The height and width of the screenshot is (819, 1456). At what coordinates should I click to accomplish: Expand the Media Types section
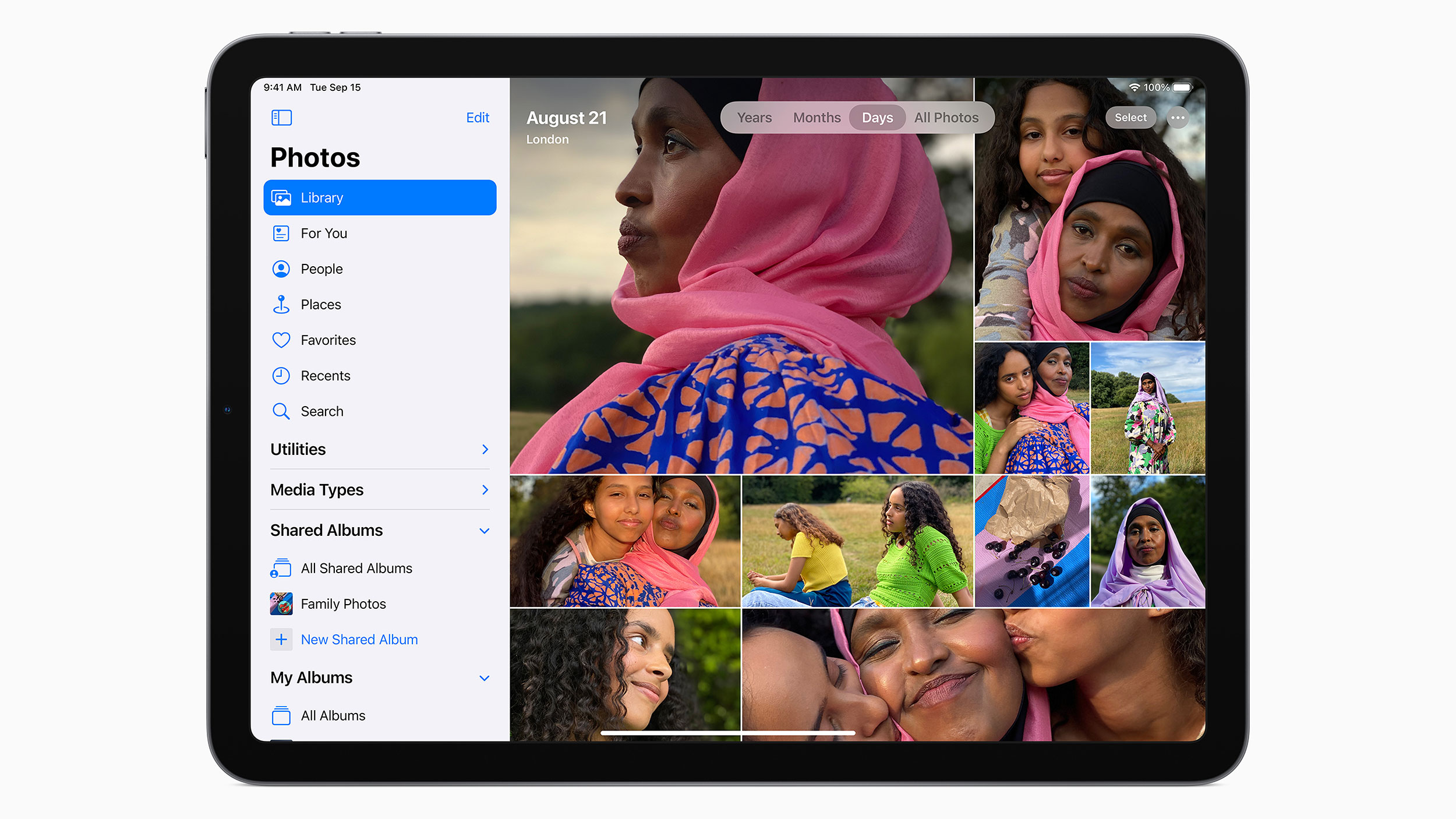click(x=486, y=489)
